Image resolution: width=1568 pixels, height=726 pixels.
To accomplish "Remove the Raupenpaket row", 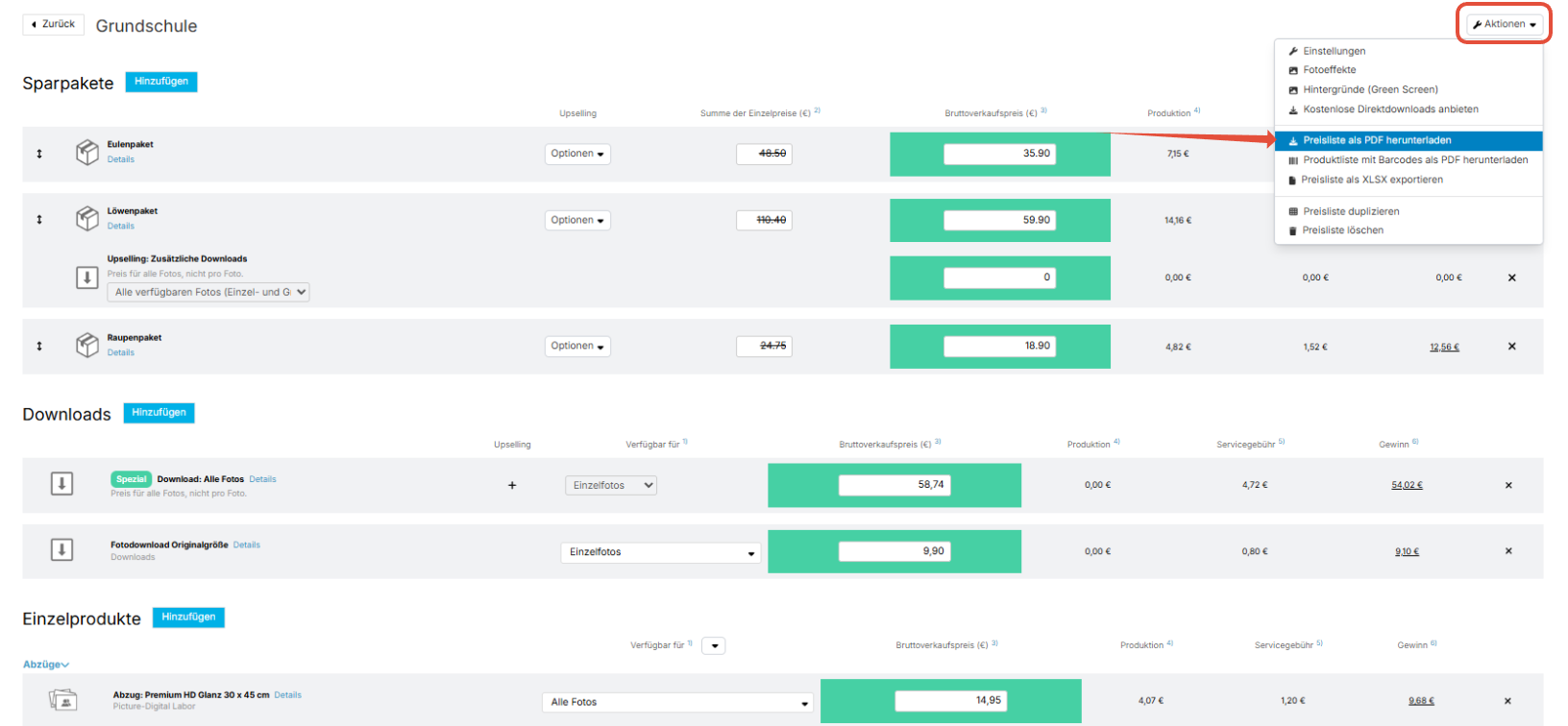I will (1512, 346).
